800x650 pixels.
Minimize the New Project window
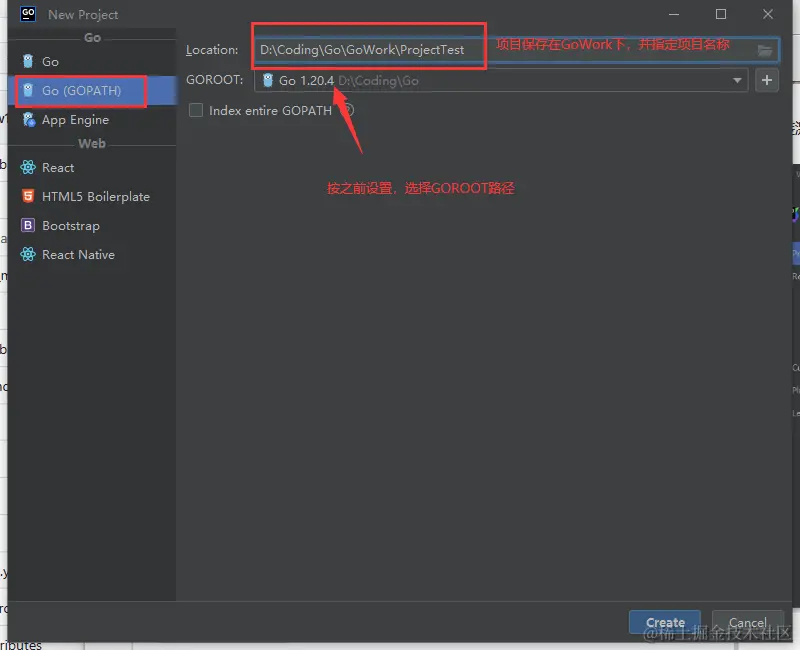coord(674,14)
